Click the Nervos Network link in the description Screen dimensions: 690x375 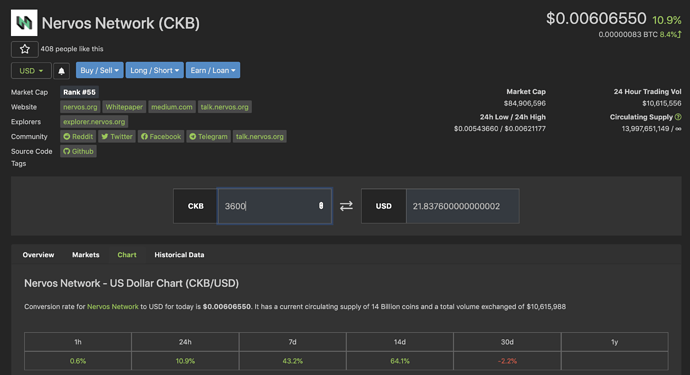coord(113,306)
